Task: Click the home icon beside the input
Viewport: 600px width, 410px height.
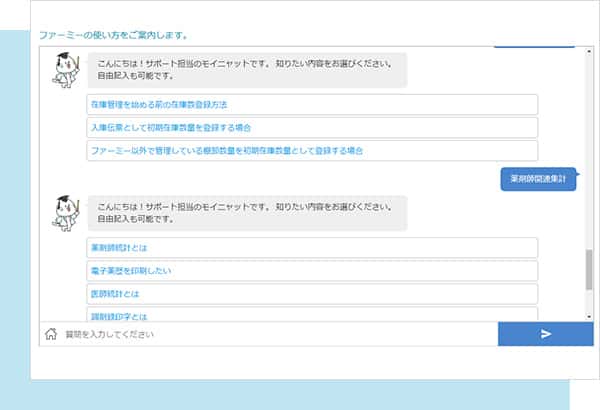Action: click(50, 334)
